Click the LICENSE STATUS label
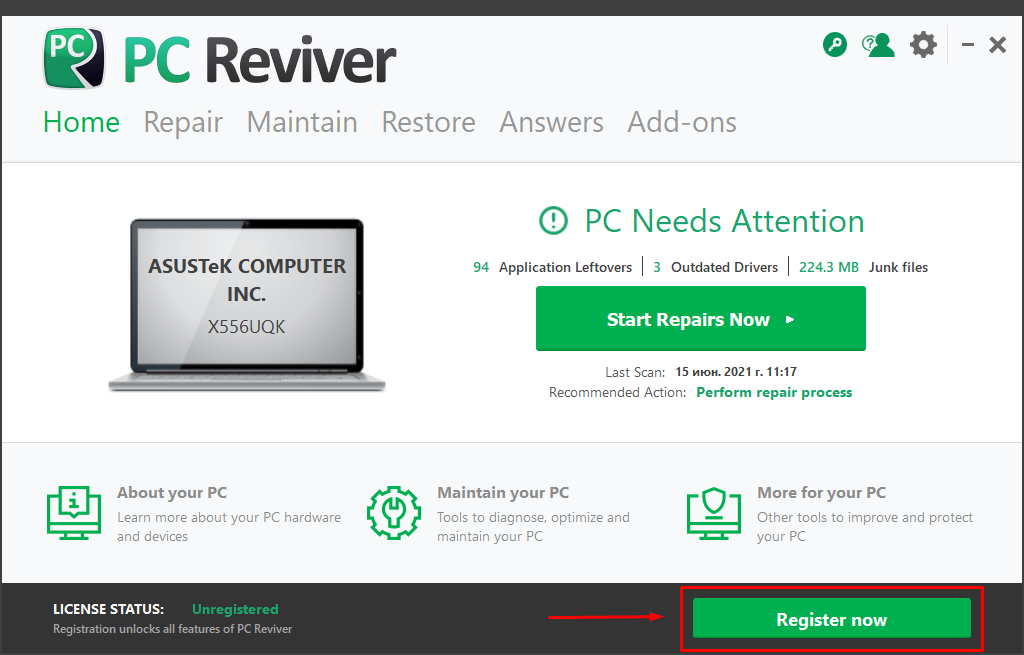1024x655 pixels. pyautogui.click(x=108, y=609)
